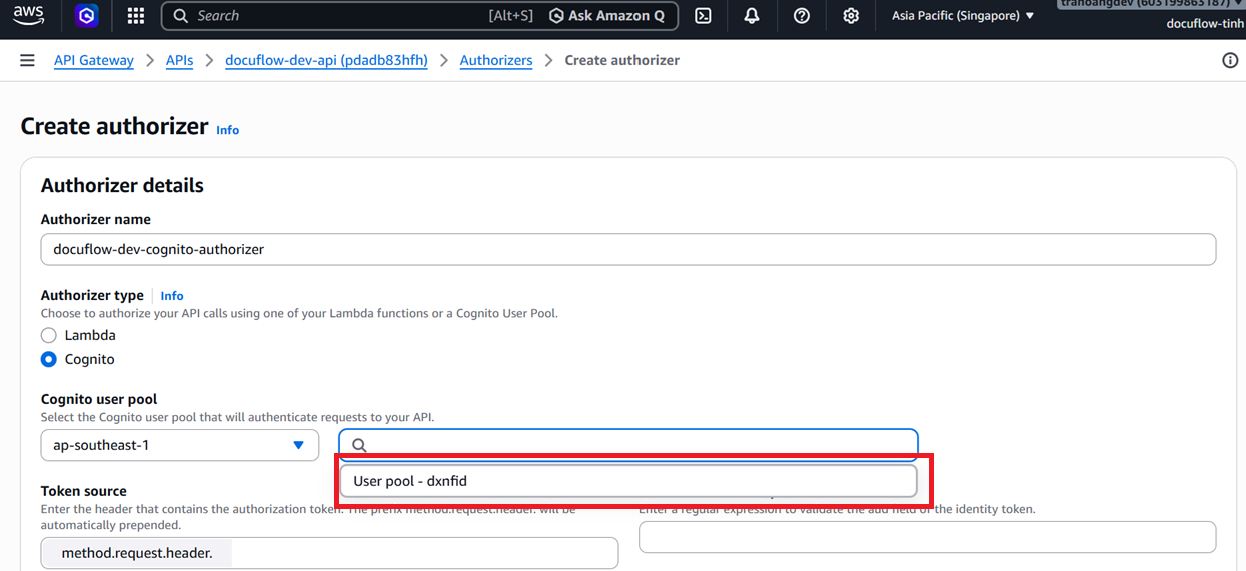Select the Cognito authorizer type
This screenshot has height=571, width=1246.
pyautogui.click(x=48, y=359)
